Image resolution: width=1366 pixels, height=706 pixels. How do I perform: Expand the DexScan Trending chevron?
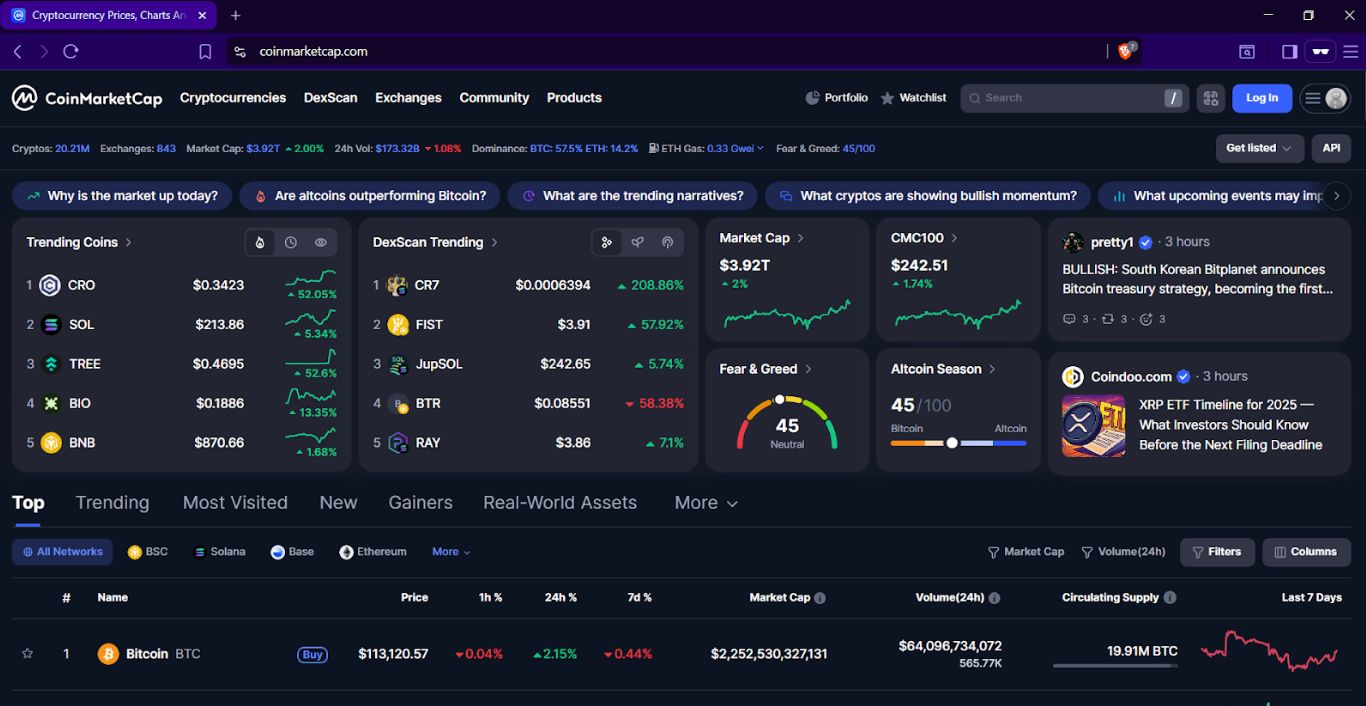click(x=495, y=242)
